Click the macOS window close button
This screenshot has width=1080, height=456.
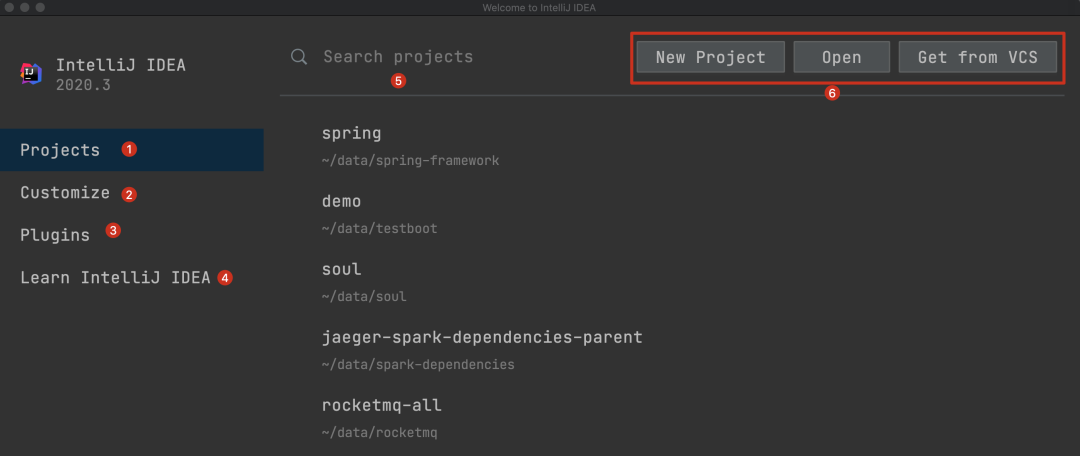9,7
